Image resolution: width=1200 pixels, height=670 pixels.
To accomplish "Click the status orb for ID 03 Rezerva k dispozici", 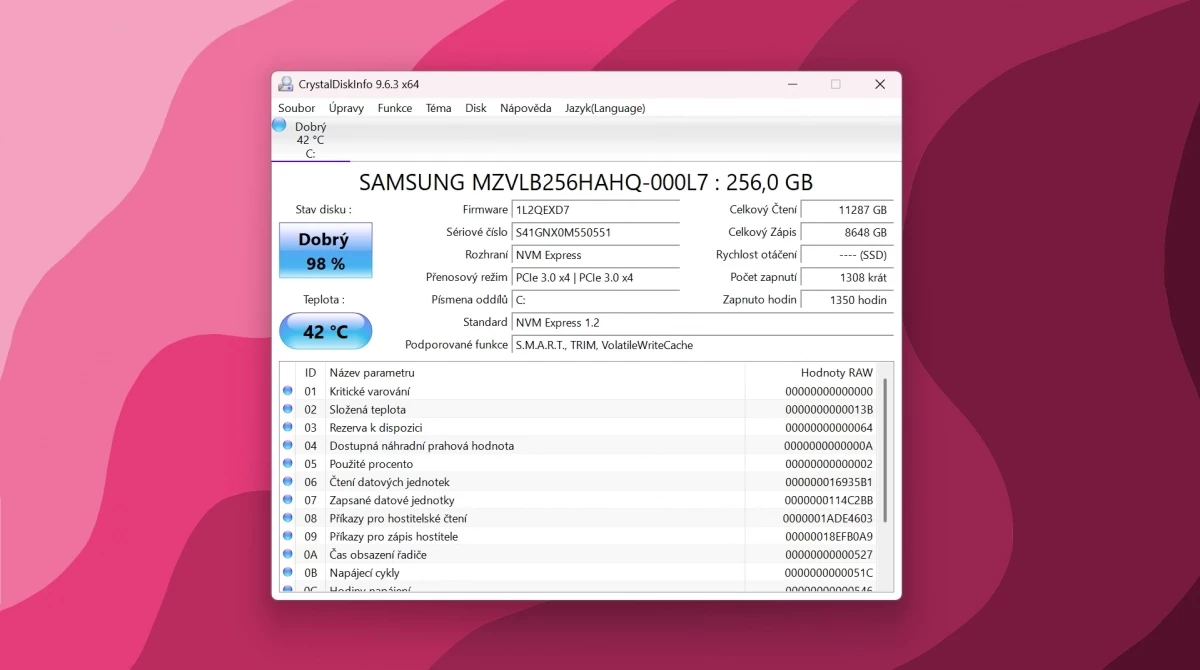I will point(288,427).
